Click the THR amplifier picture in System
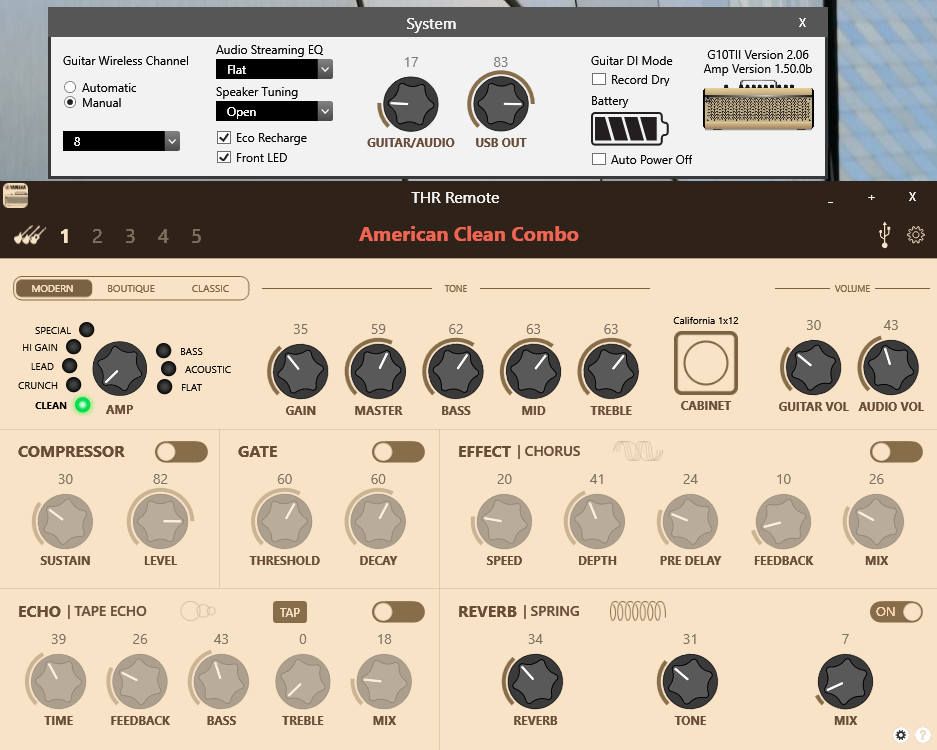Screen dimensions: 937x750 pyautogui.click(x=758, y=106)
